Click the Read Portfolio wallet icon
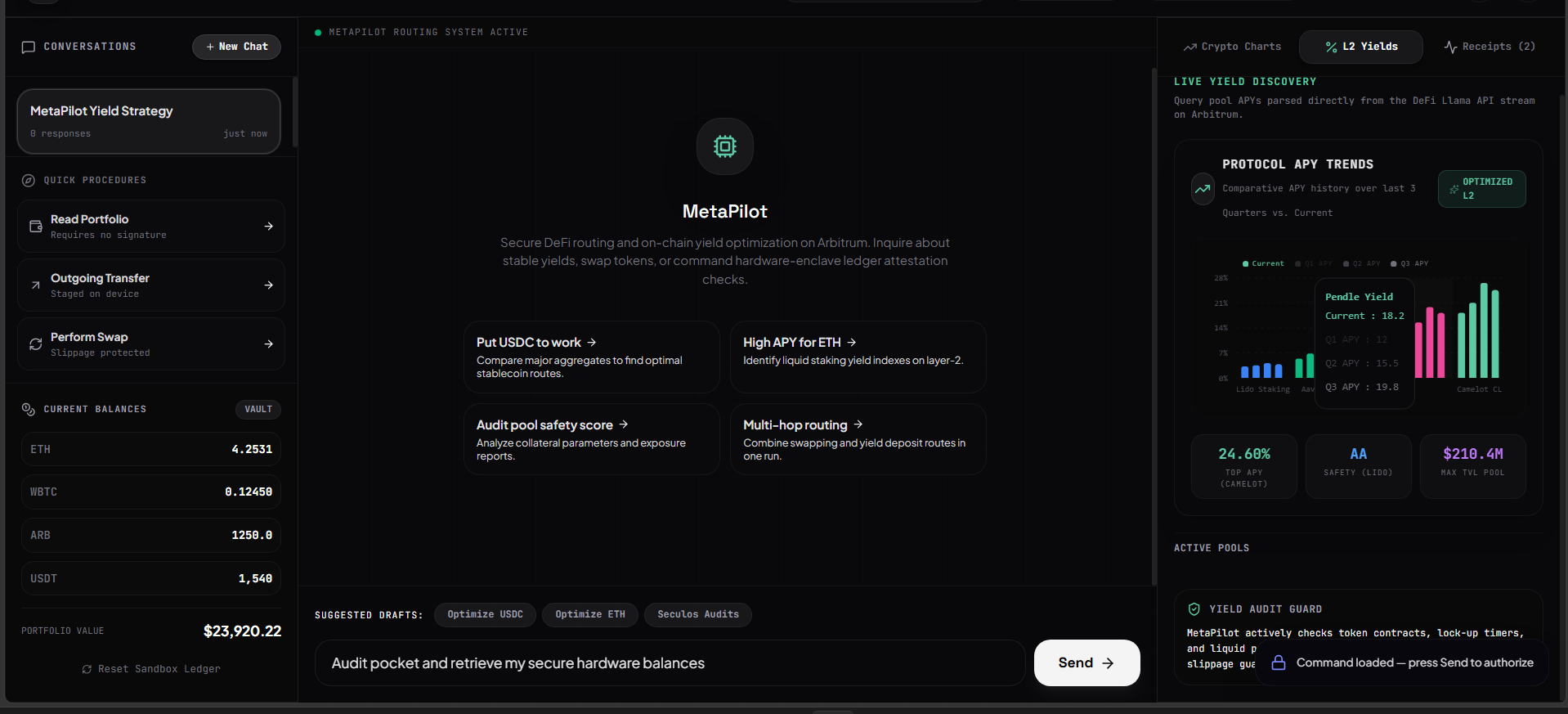Screen dimensions: 1568x714 [x=36, y=227]
